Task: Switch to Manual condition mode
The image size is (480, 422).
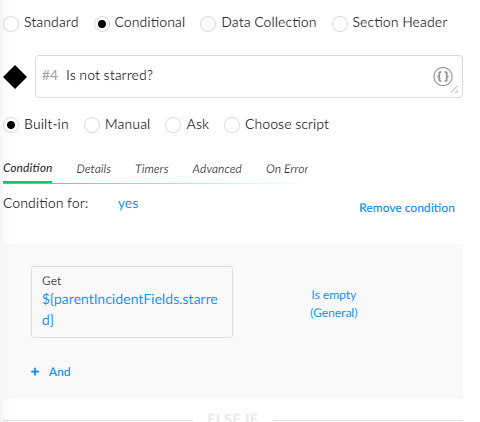Action: click(x=92, y=125)
